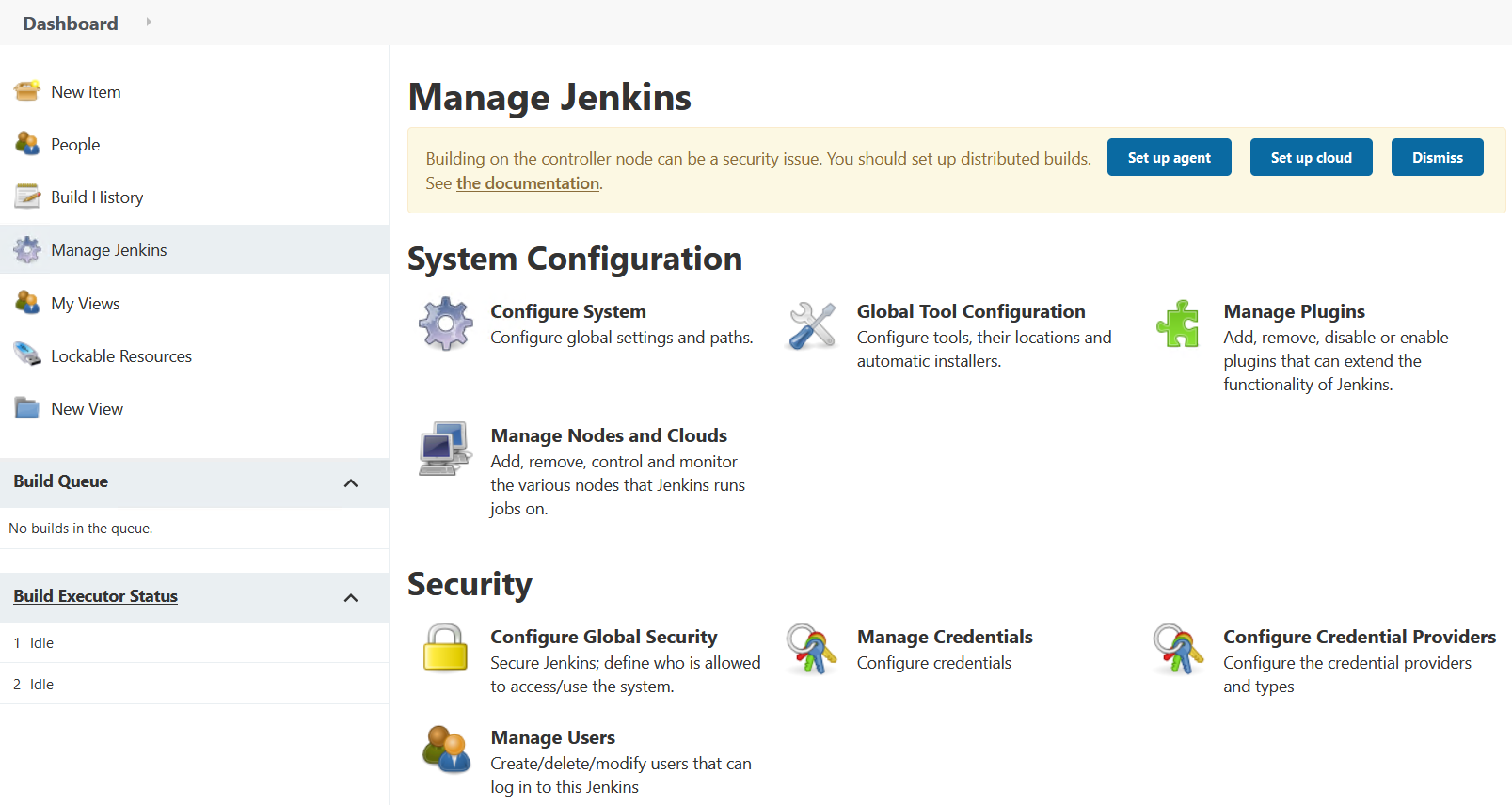Open the People sidebar entry

(x=75, y=145)
